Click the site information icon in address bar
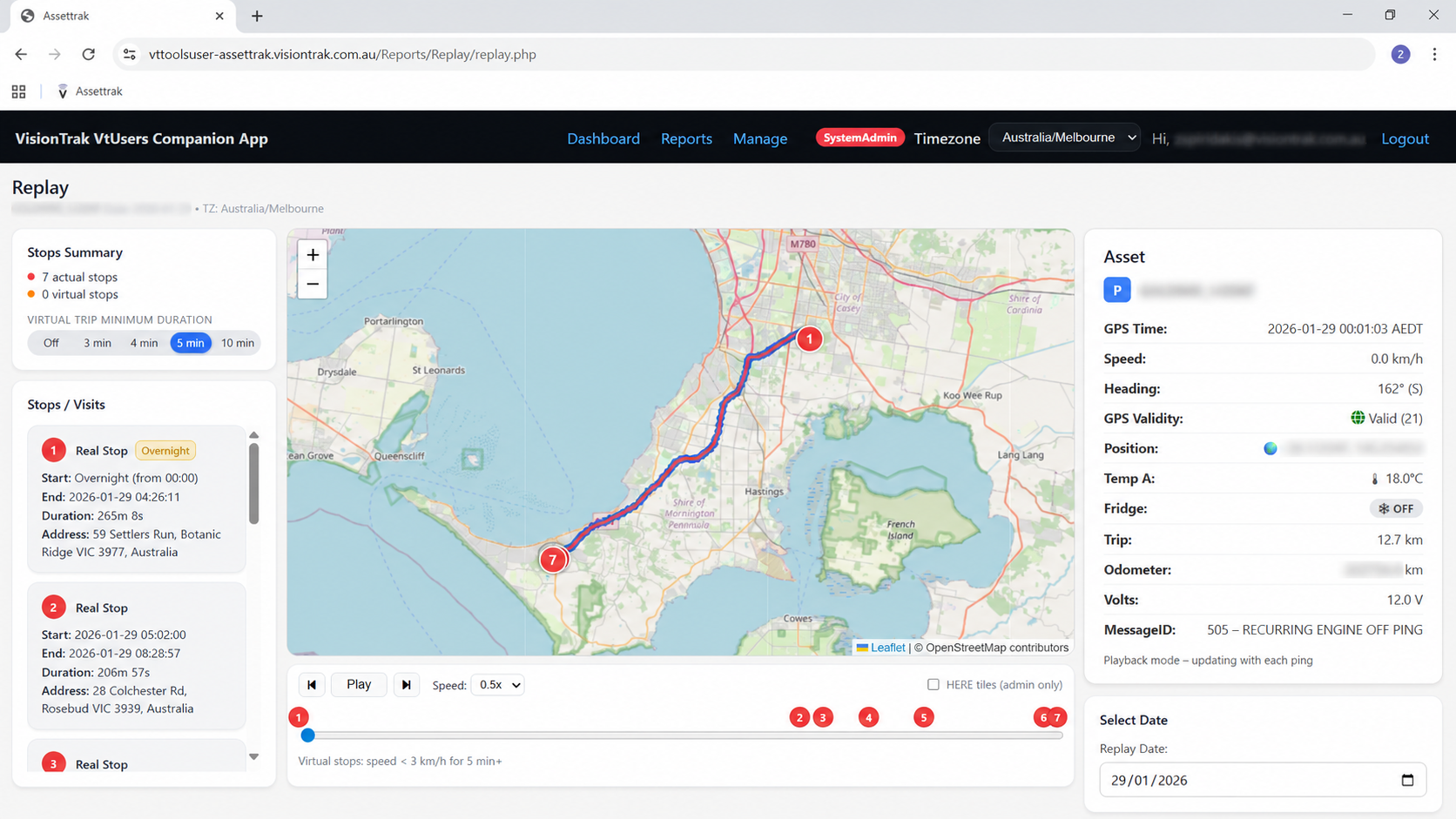Viewport: 1456px width, 819px height. [129, 54]
